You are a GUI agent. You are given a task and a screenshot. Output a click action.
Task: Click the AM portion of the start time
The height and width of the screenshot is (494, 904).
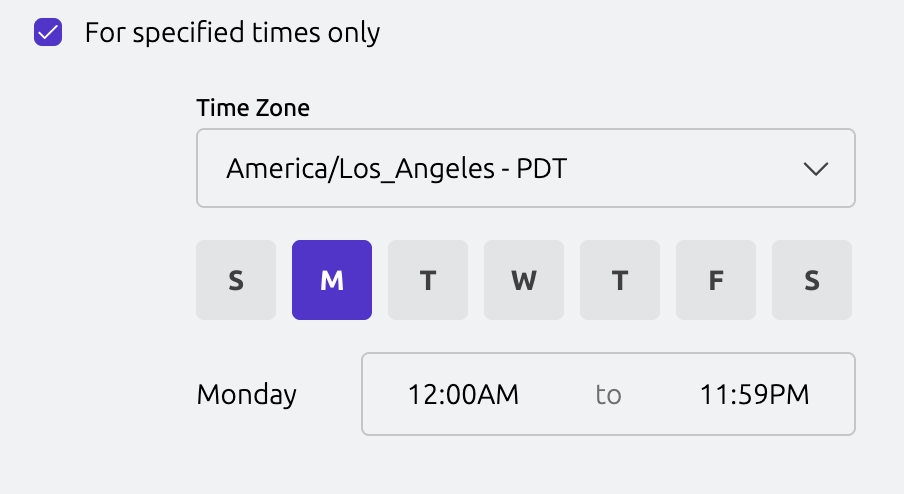(x=499, y=394)
